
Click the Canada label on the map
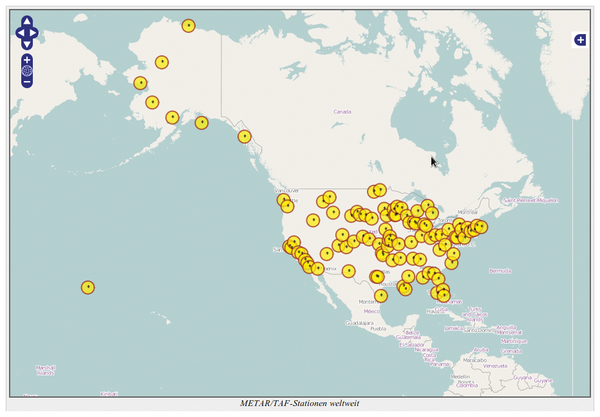[x=343, y=111]
